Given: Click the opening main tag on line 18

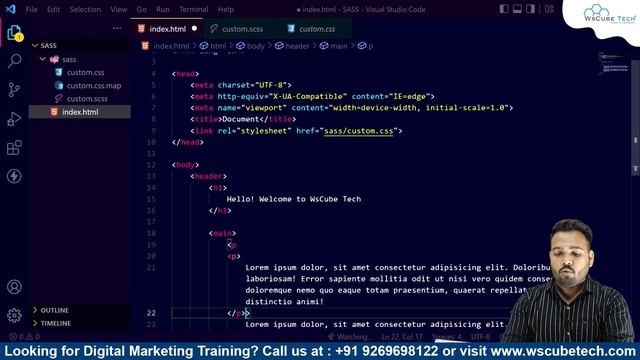Looking at the screenshot, I should [x=222, y=233].
